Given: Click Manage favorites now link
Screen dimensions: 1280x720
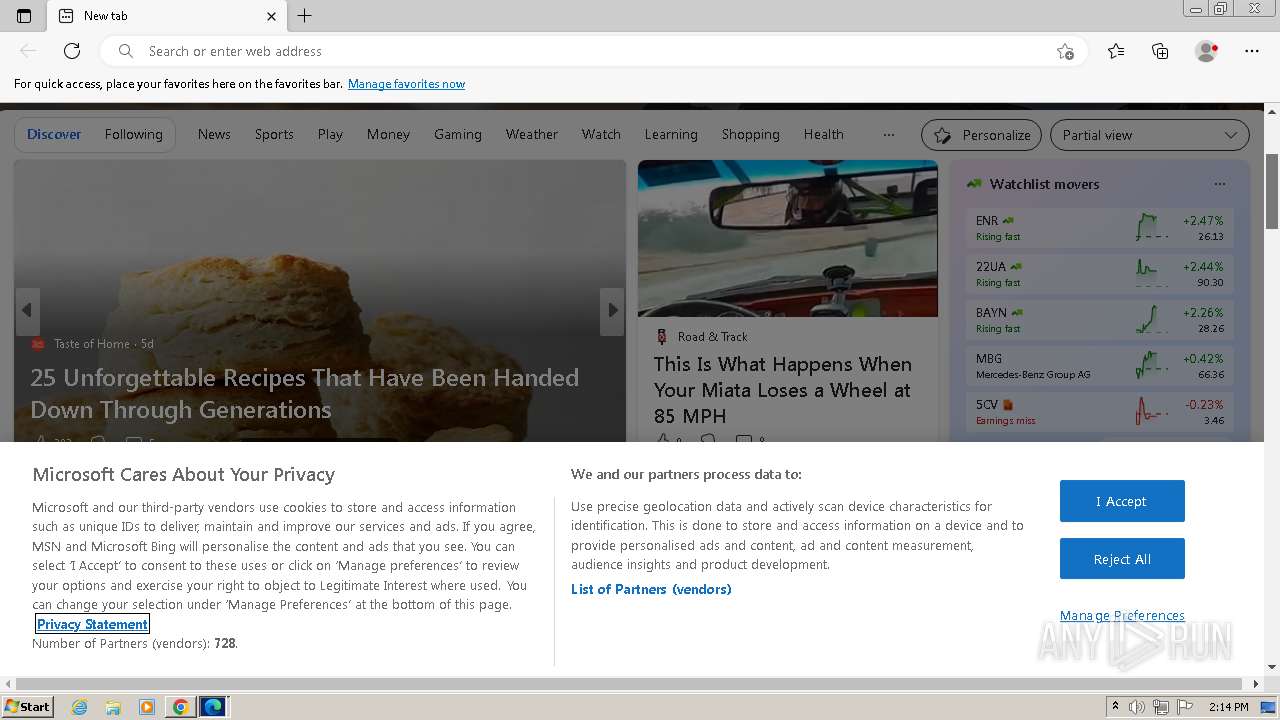Looking at the screenshot, I should click(x=406, y=84).
